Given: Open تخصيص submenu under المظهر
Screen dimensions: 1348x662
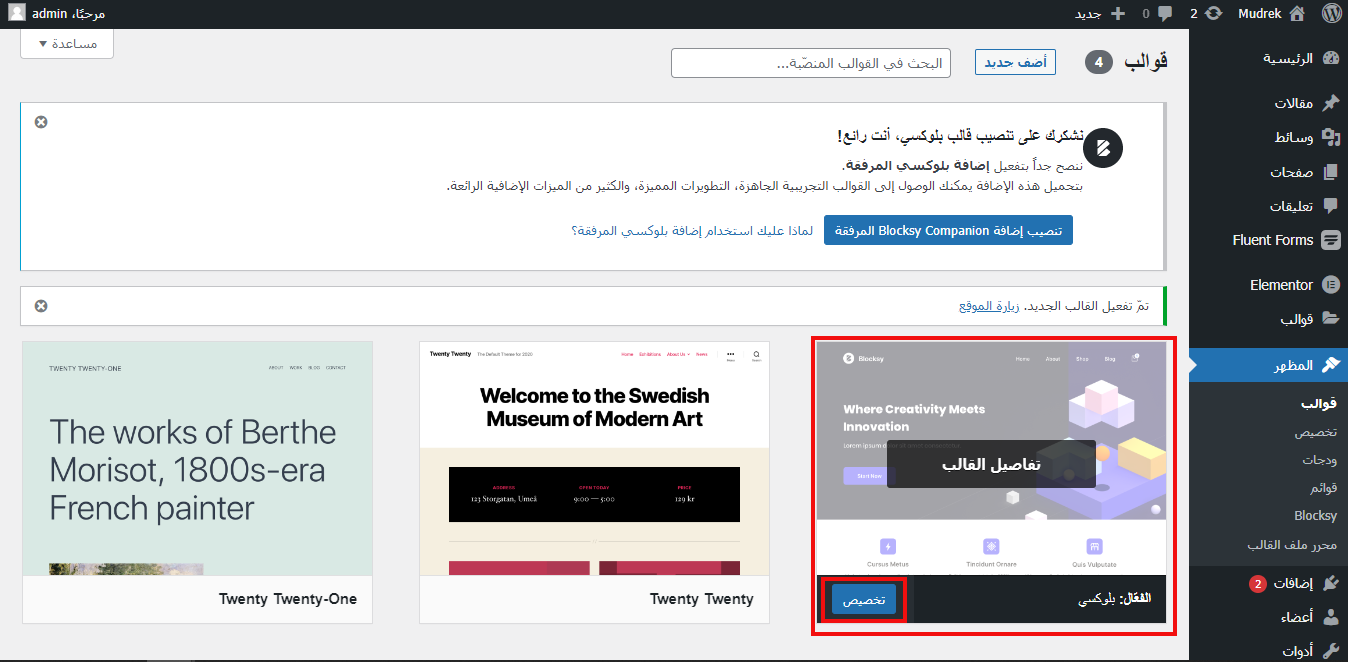Looking at the screenshot, I should (x=1315, y=432).
